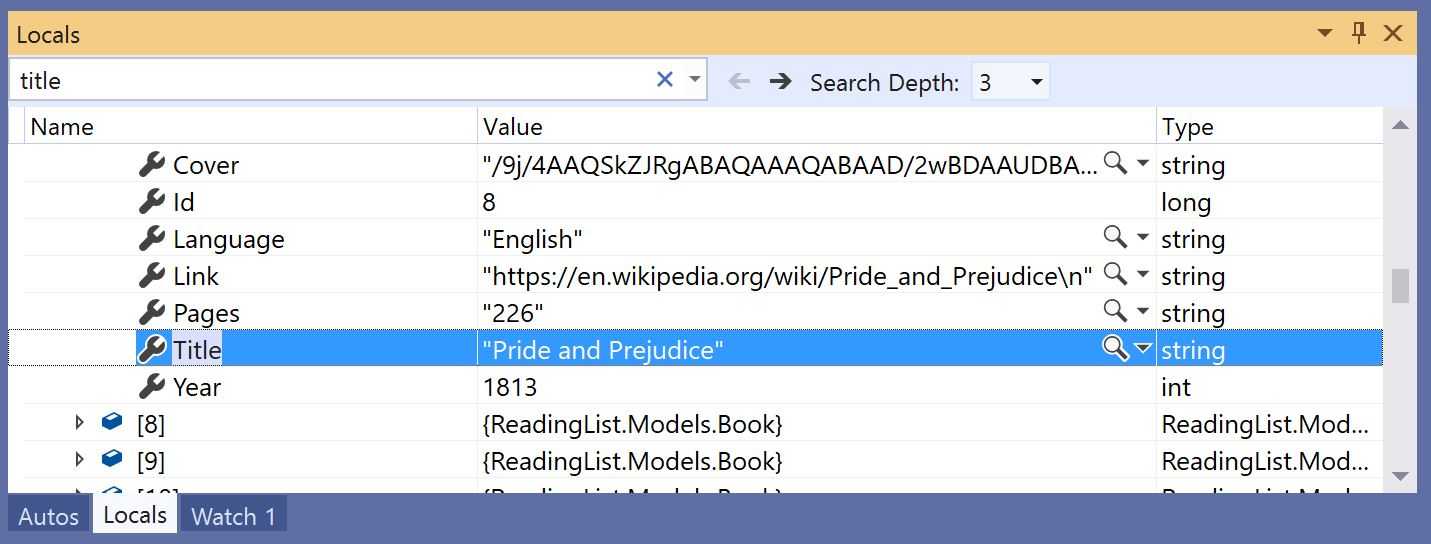Viewport: 1431px width, 544px height.
Task: Toggle the Locals window pin
Action: 1358,33
